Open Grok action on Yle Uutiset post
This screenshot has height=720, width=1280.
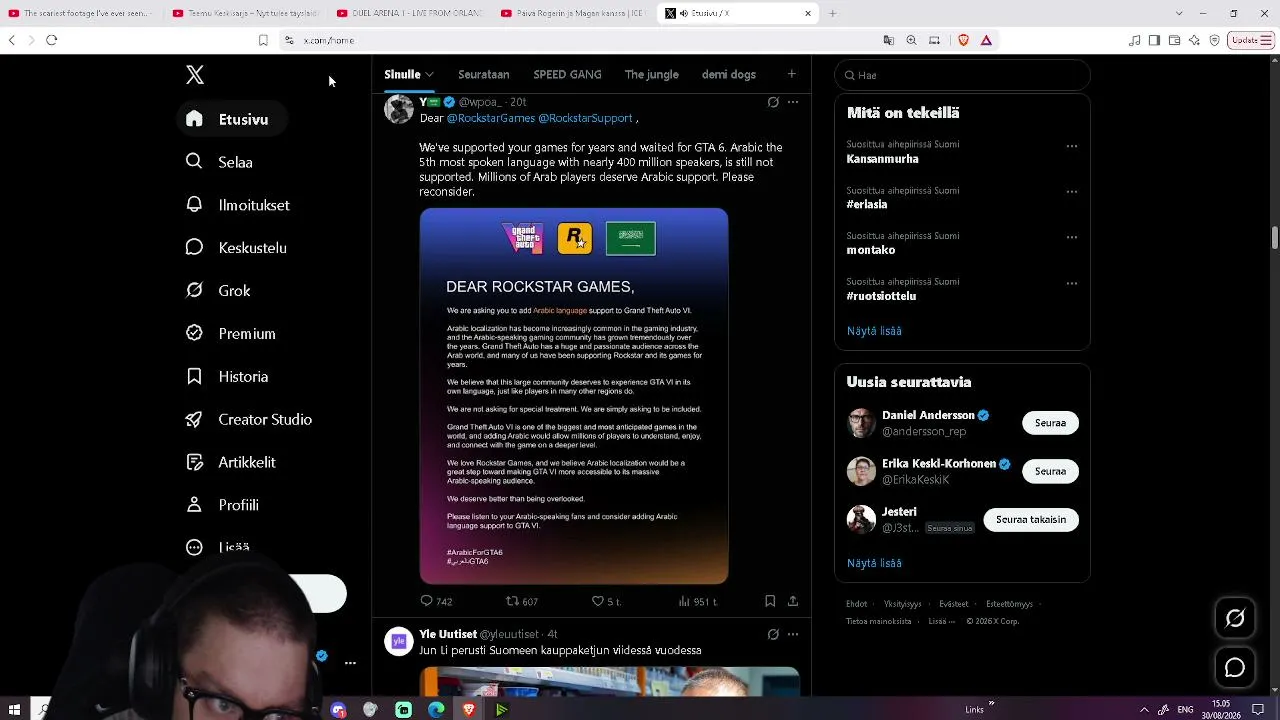[x=773, y=634]
